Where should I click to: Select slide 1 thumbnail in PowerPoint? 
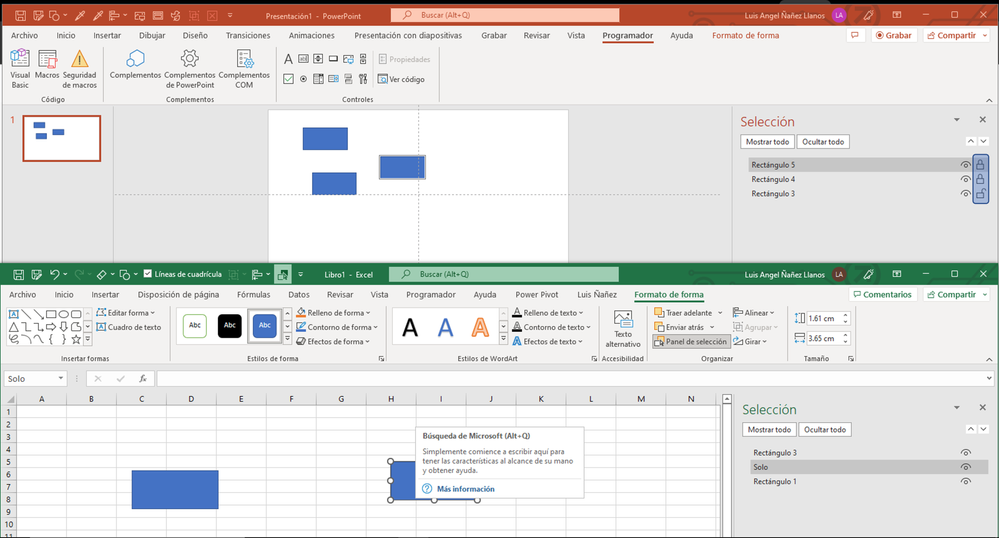point(62,138)
